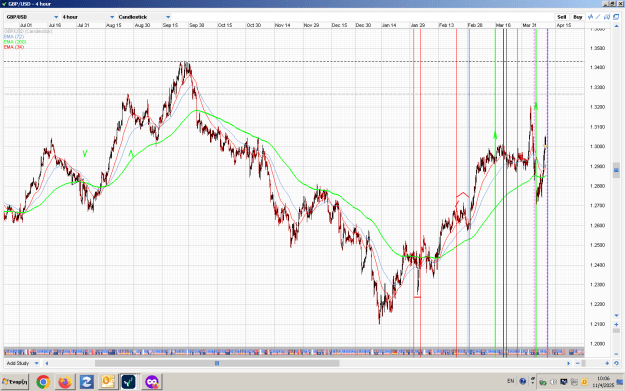Image resolution: width=625 pixels, height=391 pixels.
Task: Open the blue arrows app in taskbar
Action: pos(86,382)
